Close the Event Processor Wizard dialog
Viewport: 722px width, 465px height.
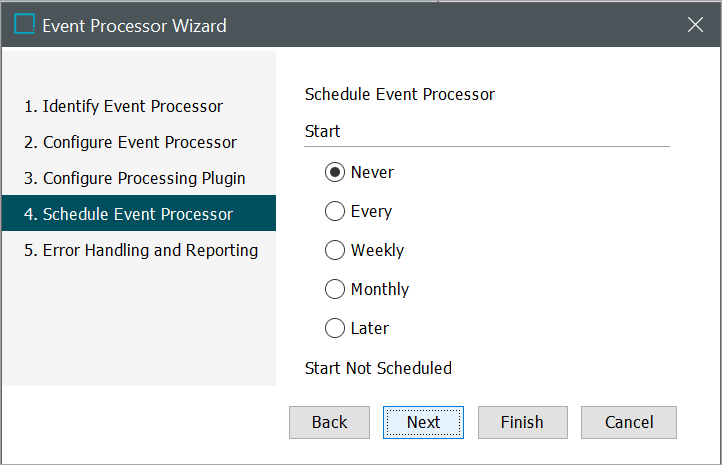click(696, 25)
